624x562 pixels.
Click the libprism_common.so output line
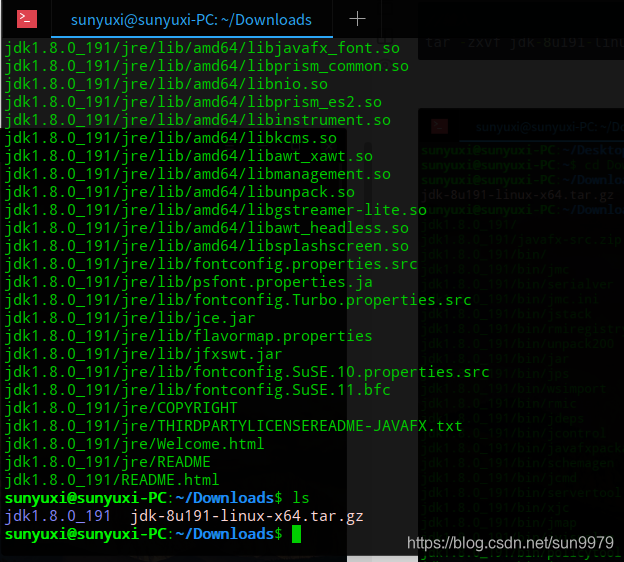coord(207,66)
